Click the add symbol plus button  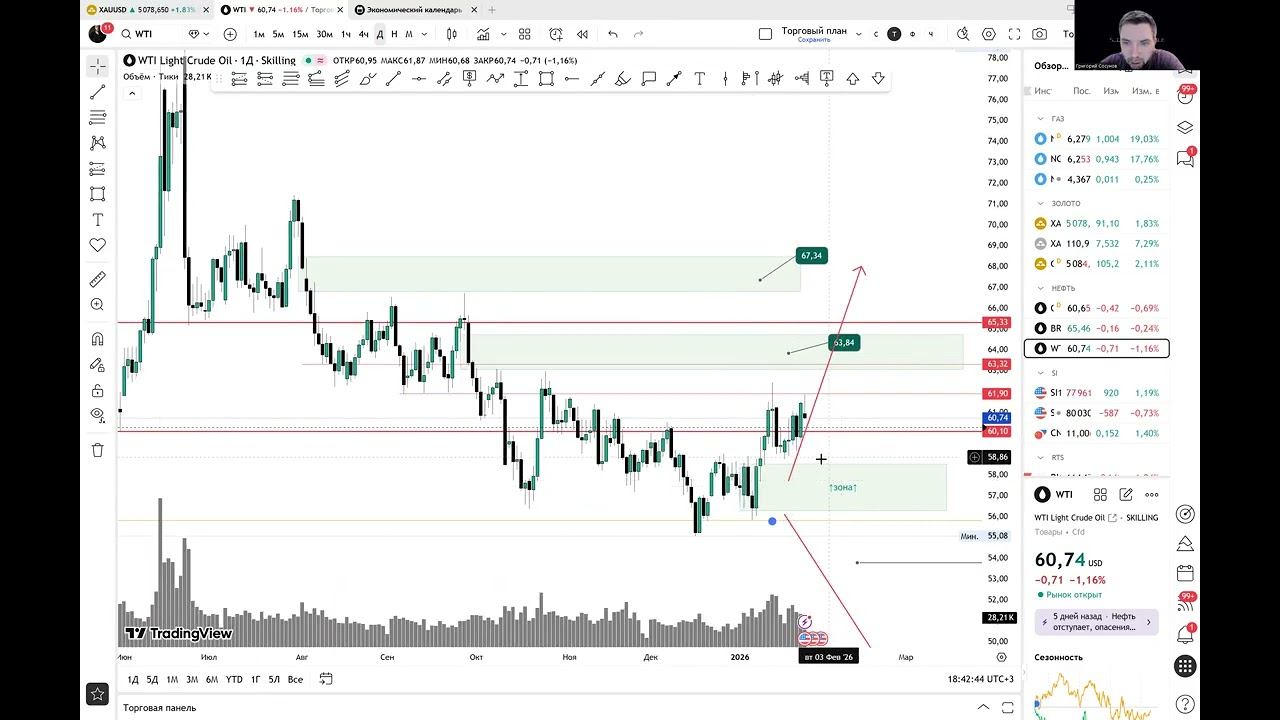pos(230,34)
